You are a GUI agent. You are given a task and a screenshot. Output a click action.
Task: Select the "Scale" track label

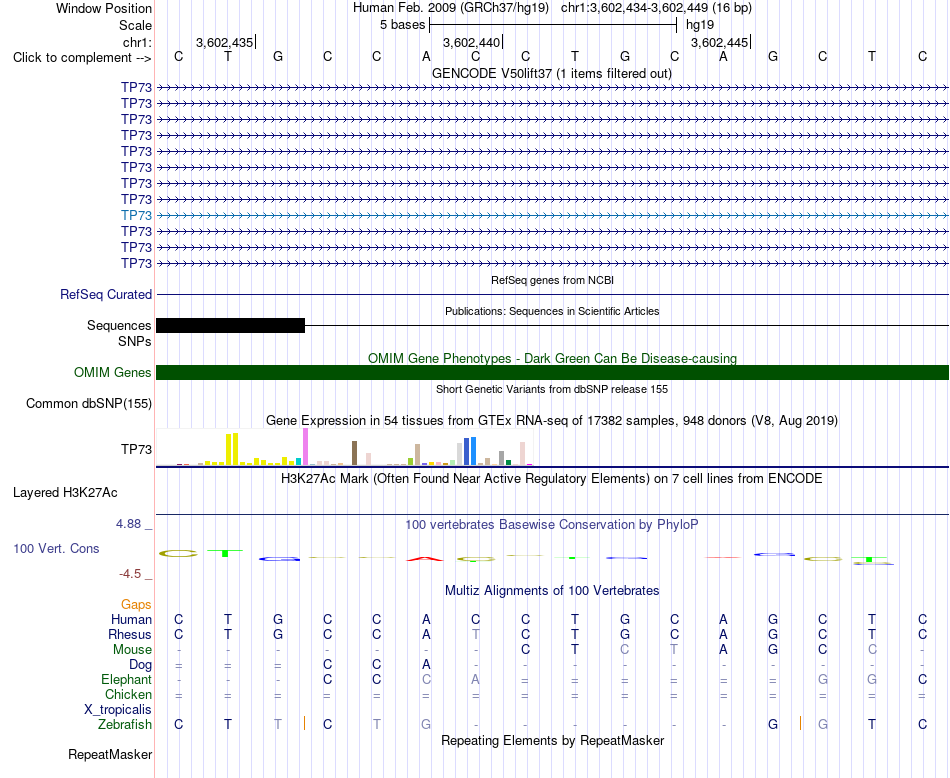pos(135,25)
